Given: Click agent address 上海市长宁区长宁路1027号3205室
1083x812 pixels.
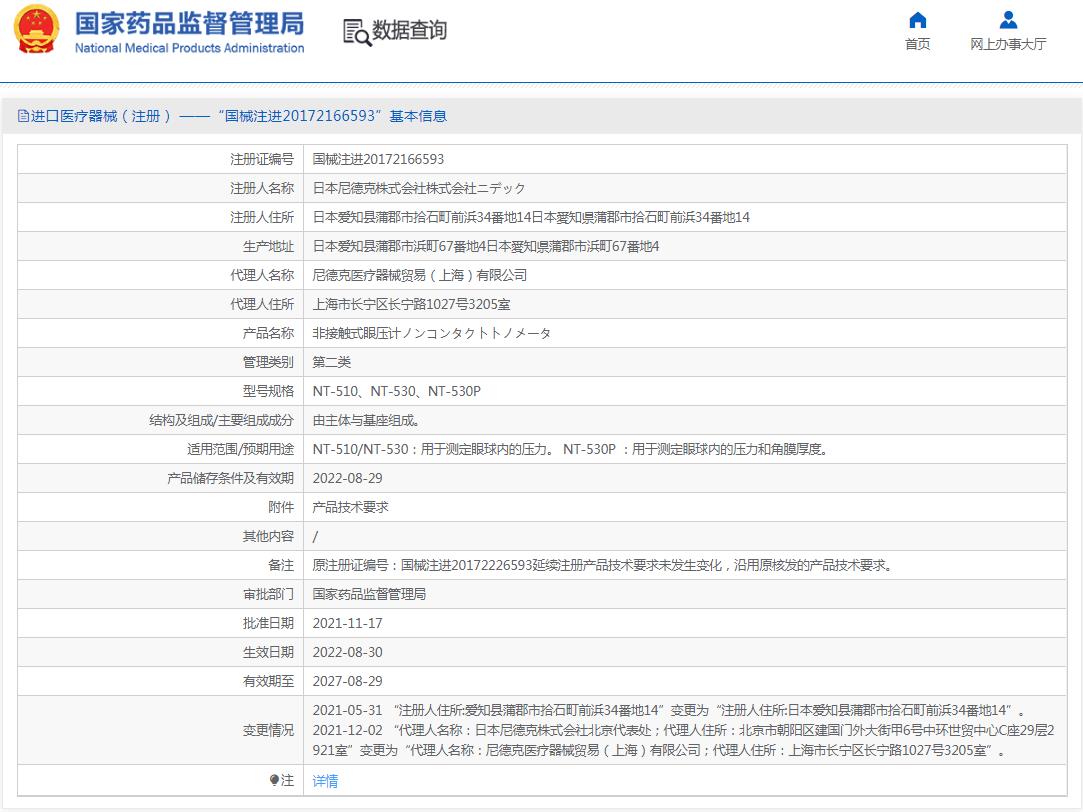Looking at the screenshot, I should (x=411, y=304).
